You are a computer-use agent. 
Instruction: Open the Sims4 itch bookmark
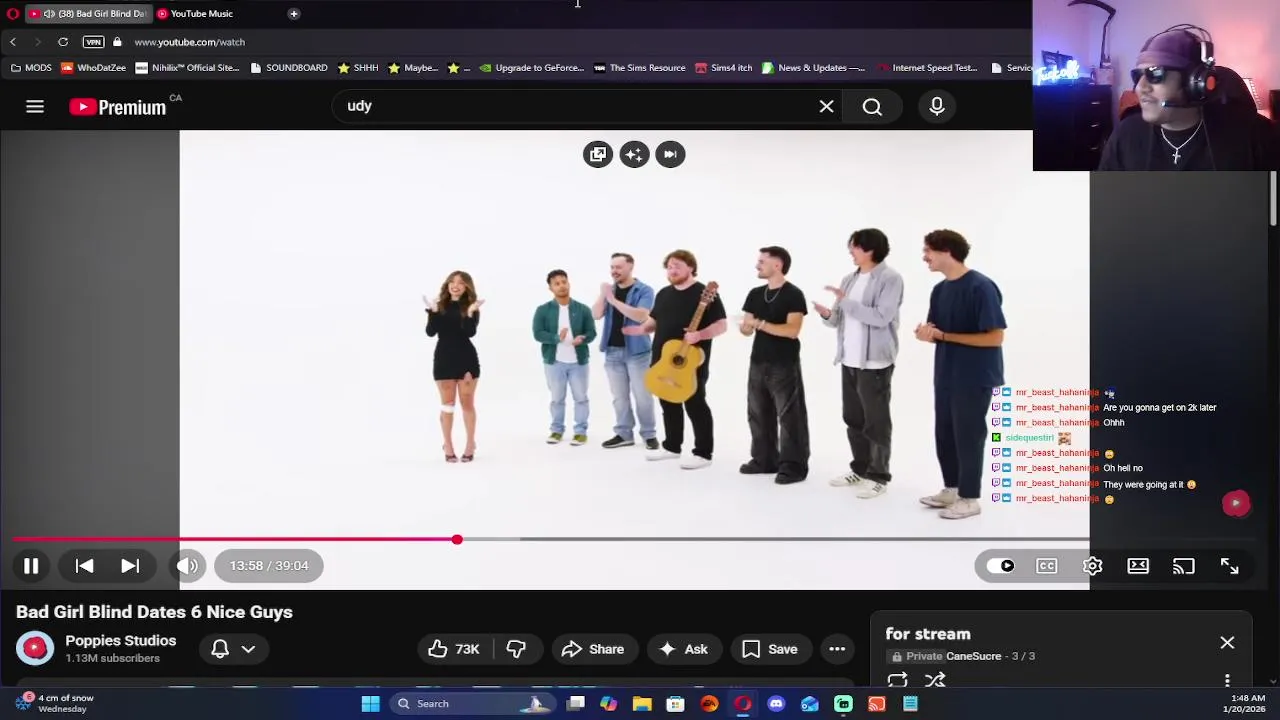tap(723, 68)
